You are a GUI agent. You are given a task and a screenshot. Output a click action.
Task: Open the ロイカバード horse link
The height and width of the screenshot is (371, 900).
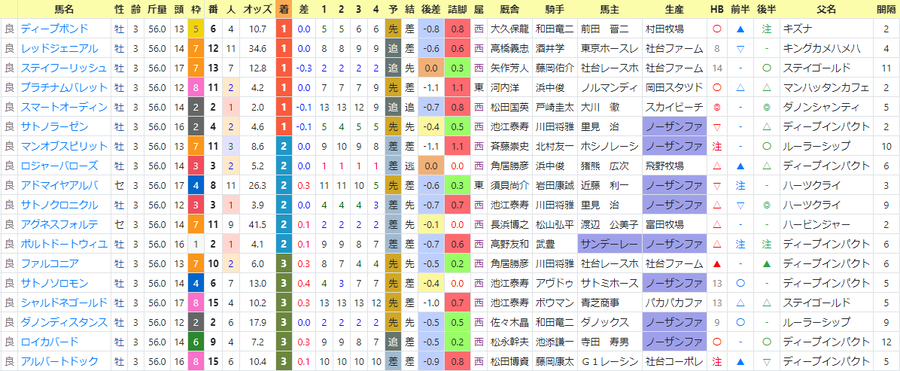50,342
